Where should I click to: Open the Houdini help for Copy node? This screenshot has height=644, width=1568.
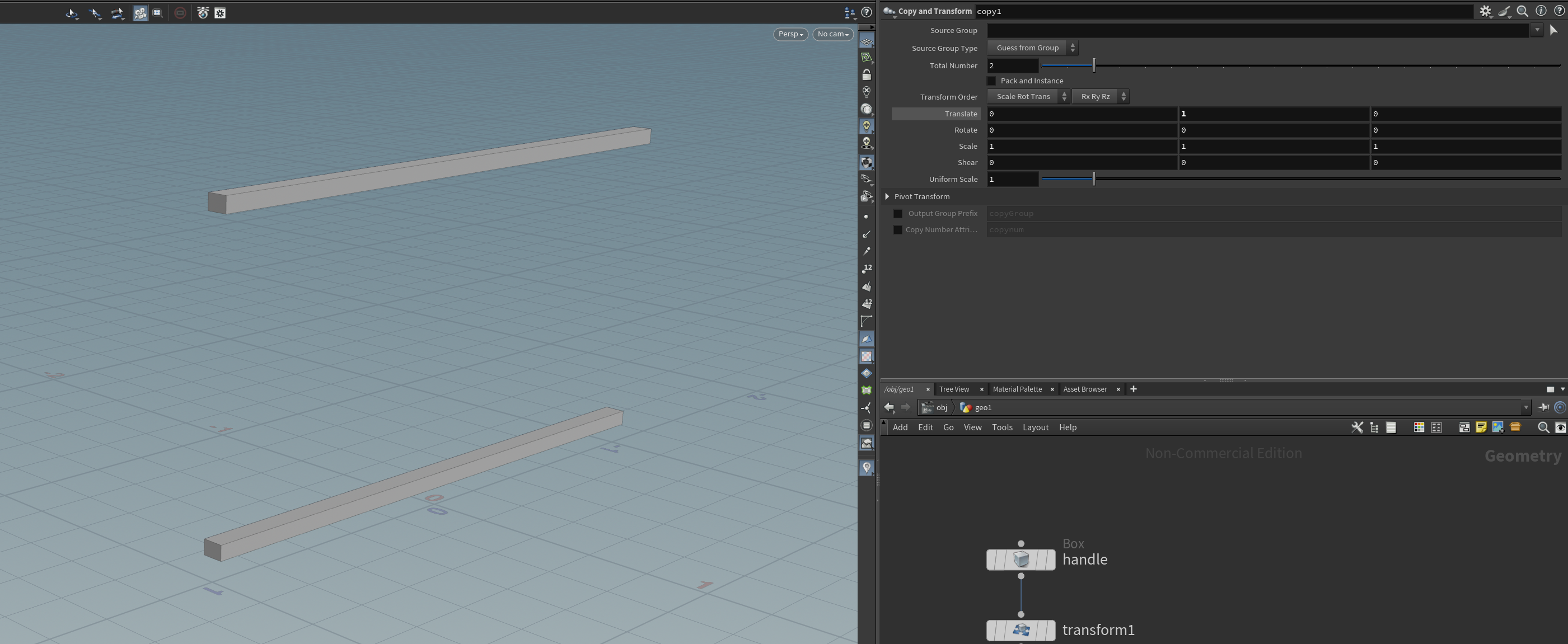pos(1559,11)
